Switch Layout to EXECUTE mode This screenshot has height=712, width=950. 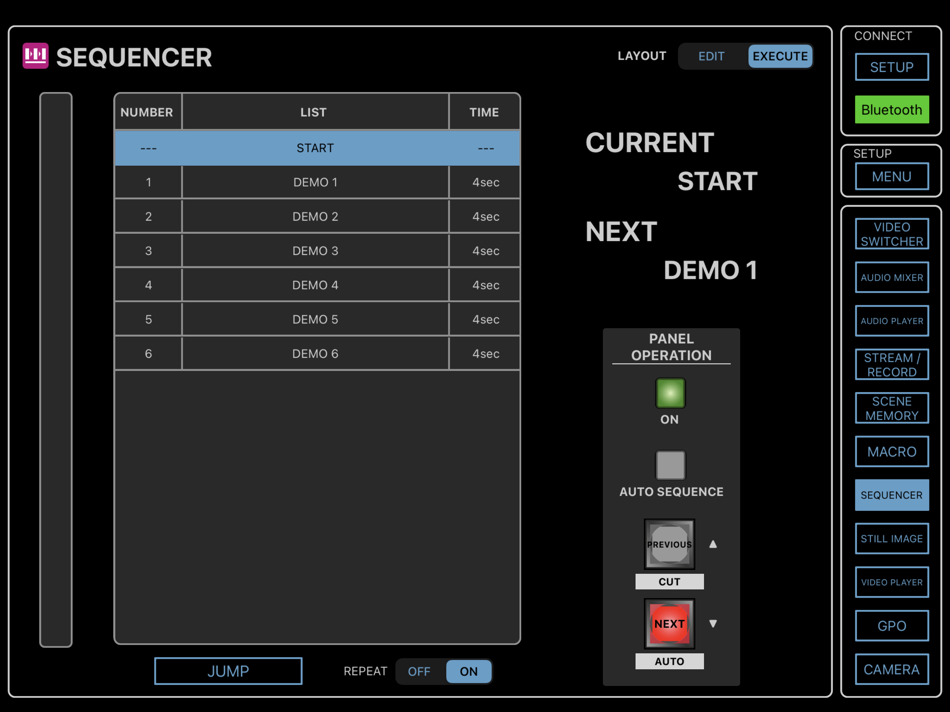(x=780, y=56)
